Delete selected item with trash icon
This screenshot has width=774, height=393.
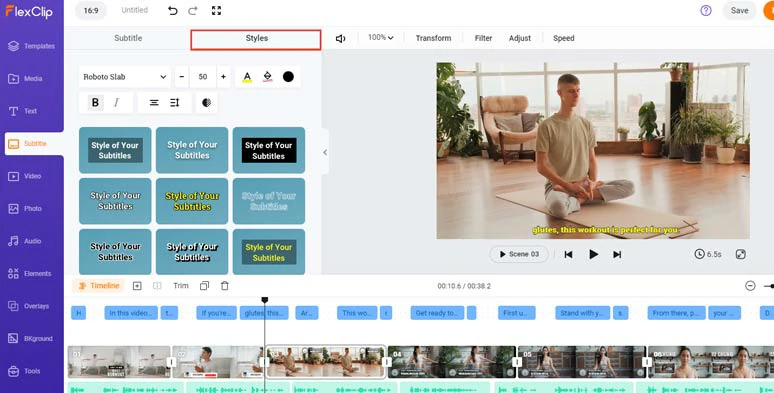[225, 286]
